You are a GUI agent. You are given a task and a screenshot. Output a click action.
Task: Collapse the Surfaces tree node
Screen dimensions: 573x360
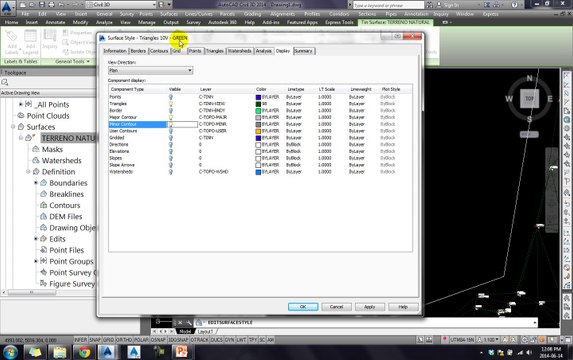tap(13, 126)
